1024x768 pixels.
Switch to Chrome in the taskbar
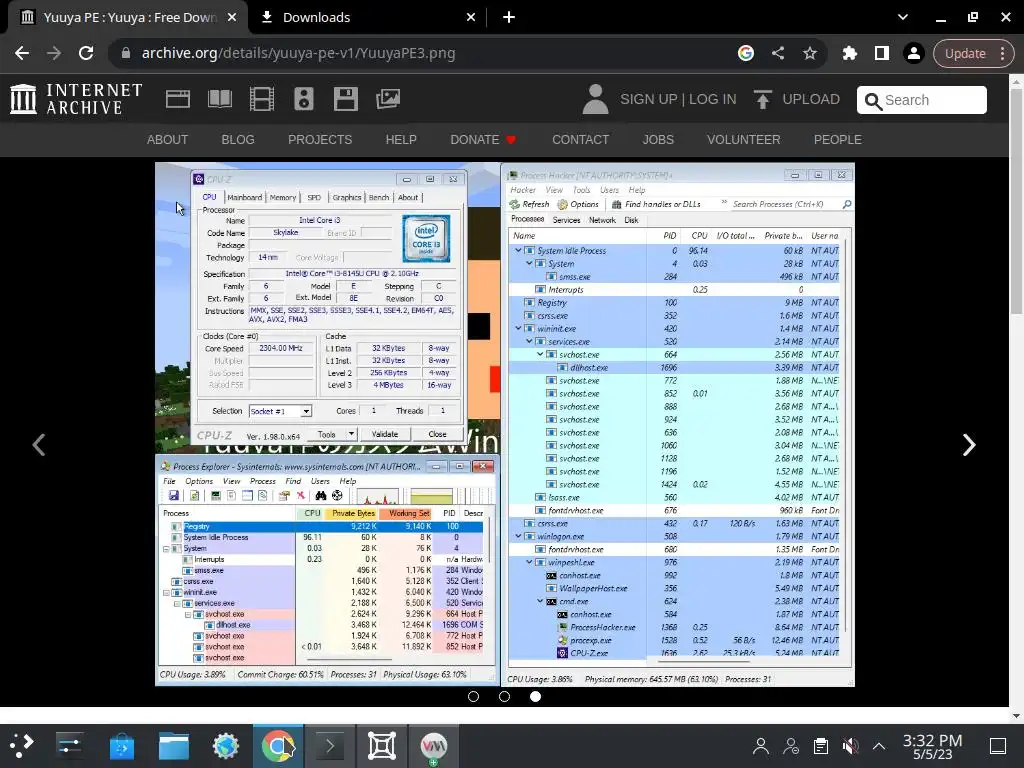(x=278, y=745)
